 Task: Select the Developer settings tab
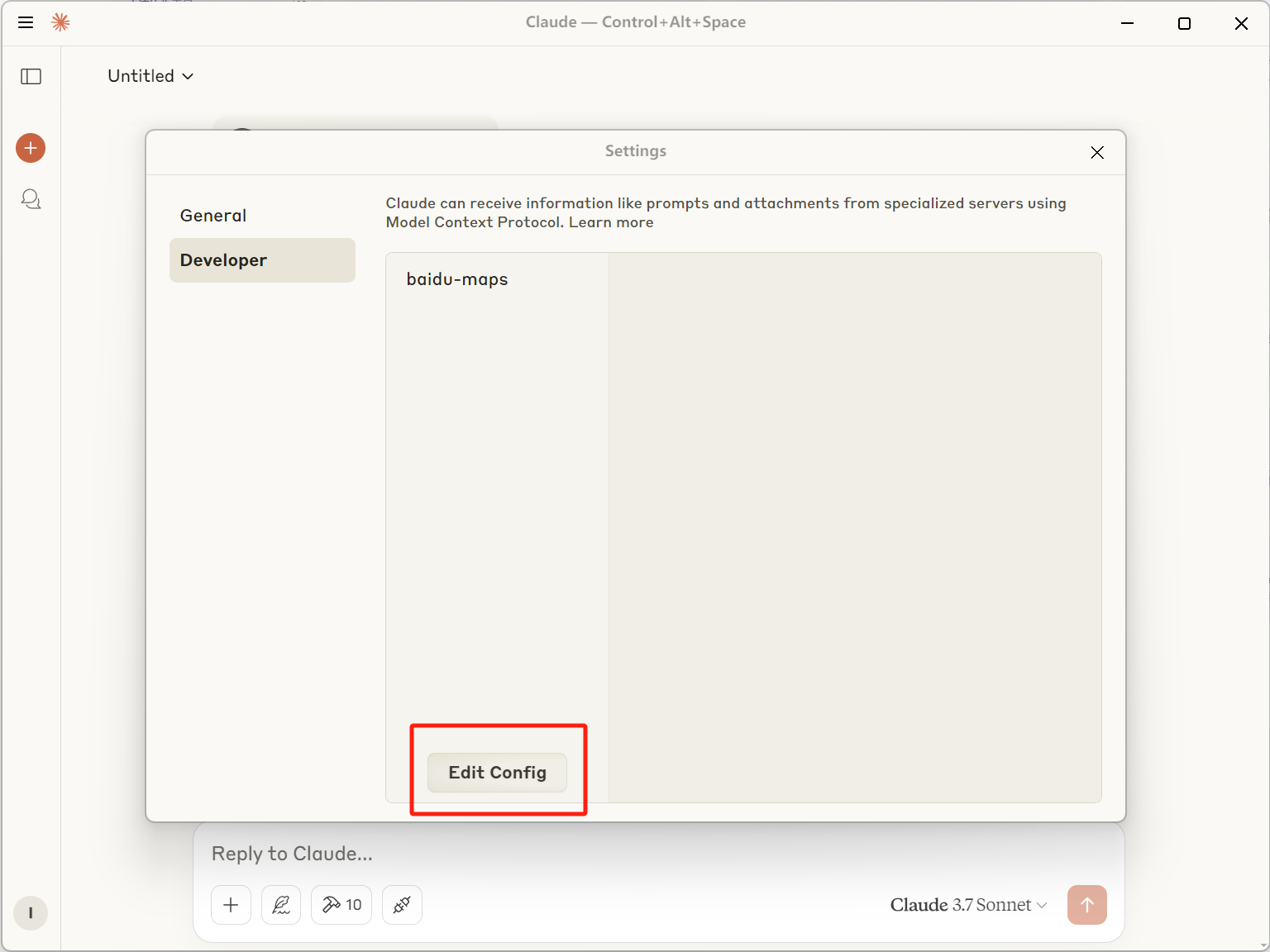tap(262, 260)
